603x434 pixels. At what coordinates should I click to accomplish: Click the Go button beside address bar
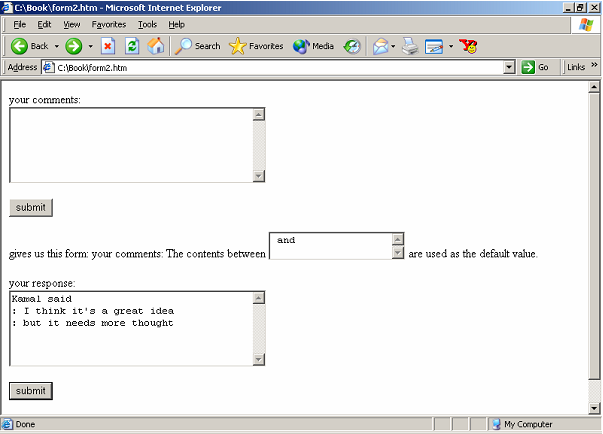[x=536, y=68]
